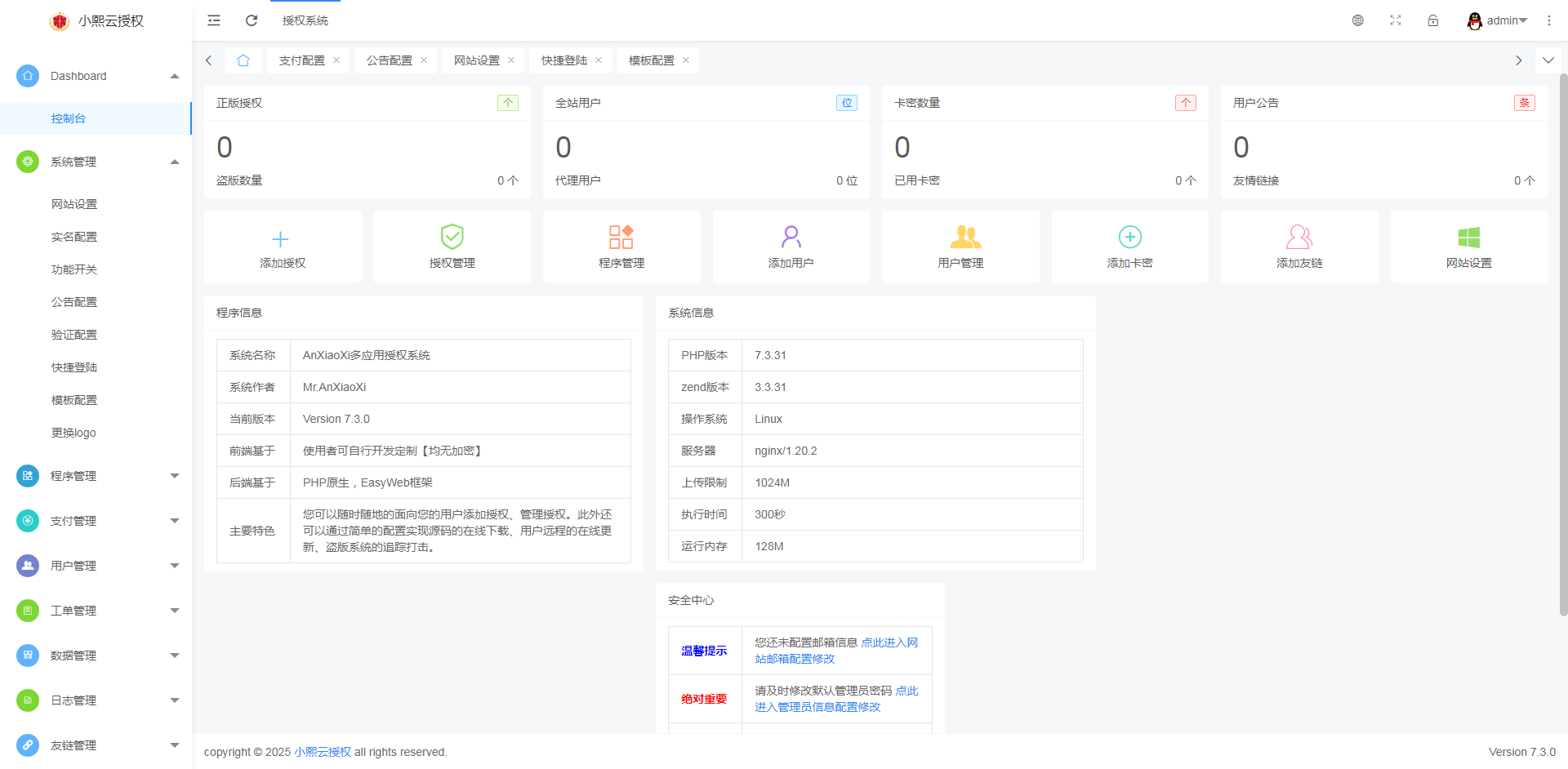Image resolution: width=1568 pixels, height=769 pixels.
Task: Select the 添加友链 shortcut icon
Action: [x=1298, y=246]
